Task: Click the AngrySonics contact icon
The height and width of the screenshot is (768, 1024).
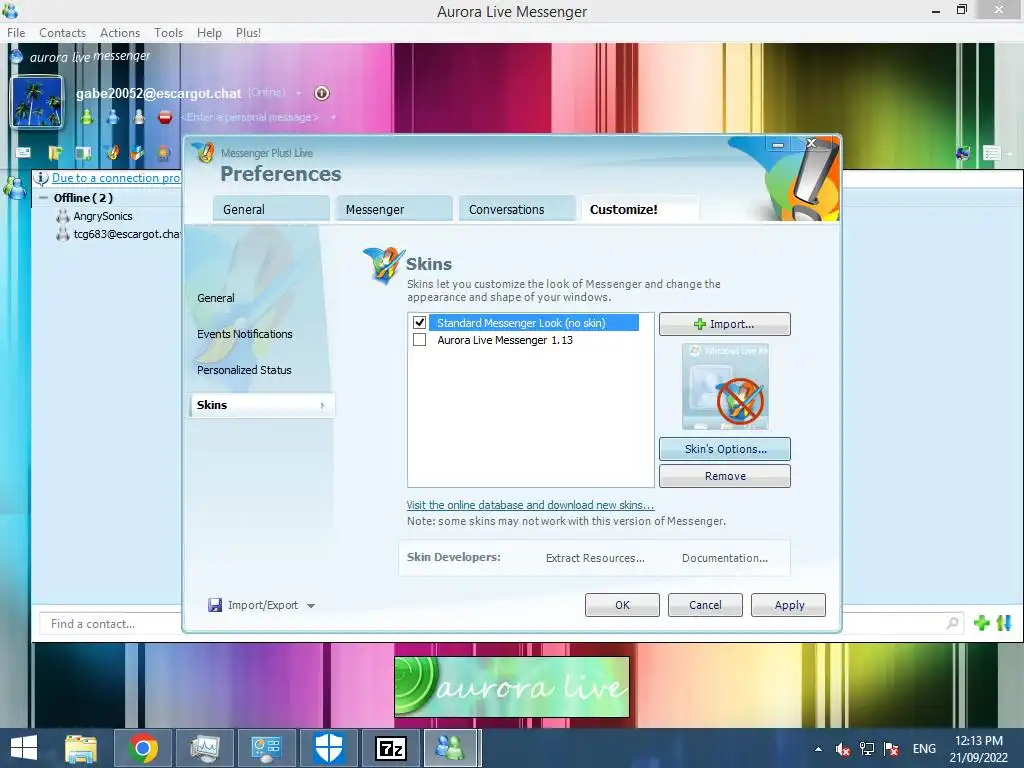Action: pos(63,216)
